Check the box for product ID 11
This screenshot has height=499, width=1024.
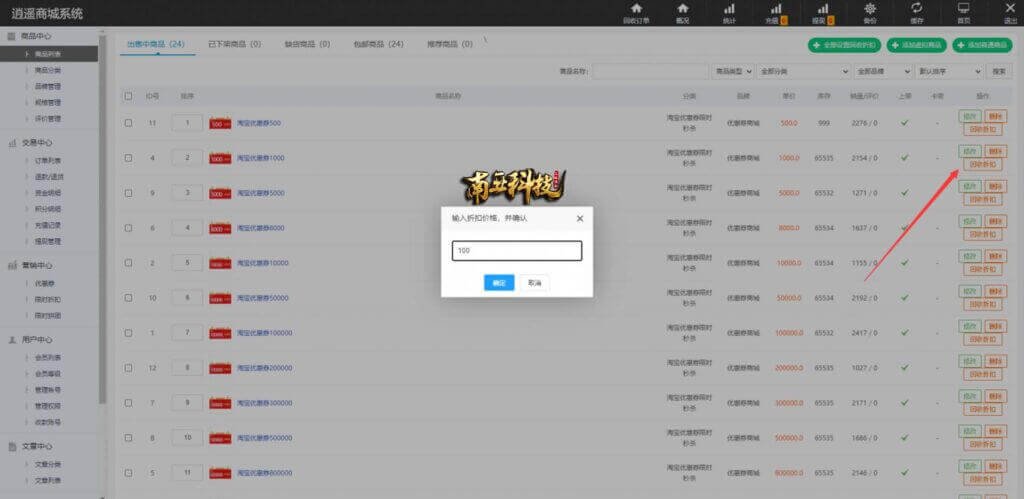tap(128, 123)
